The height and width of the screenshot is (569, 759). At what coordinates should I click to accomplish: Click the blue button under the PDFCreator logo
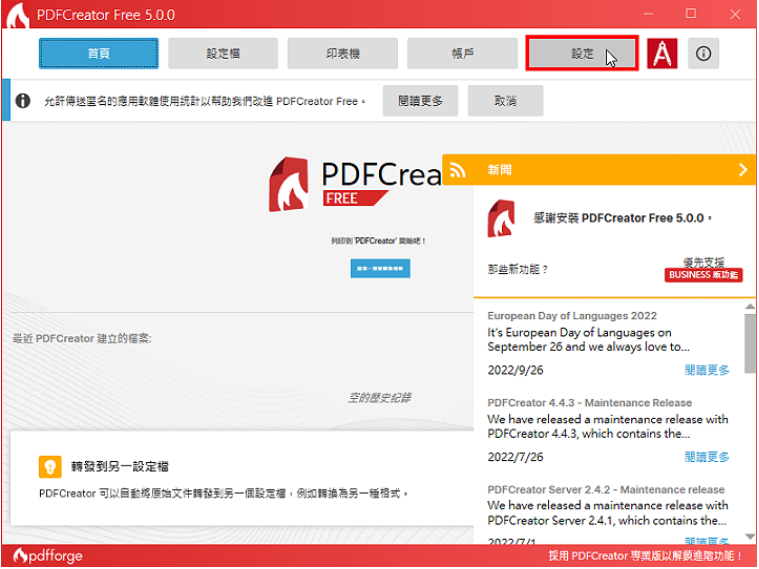[380, 268]
